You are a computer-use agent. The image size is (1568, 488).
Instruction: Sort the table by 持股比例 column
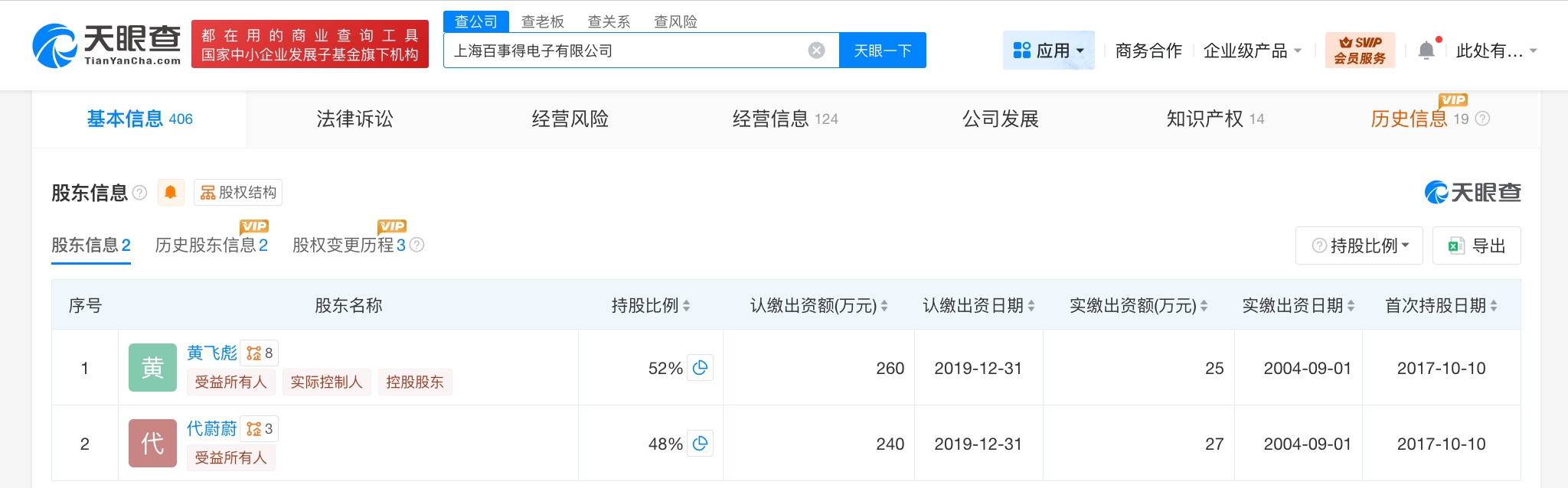(x=686, y=306)
